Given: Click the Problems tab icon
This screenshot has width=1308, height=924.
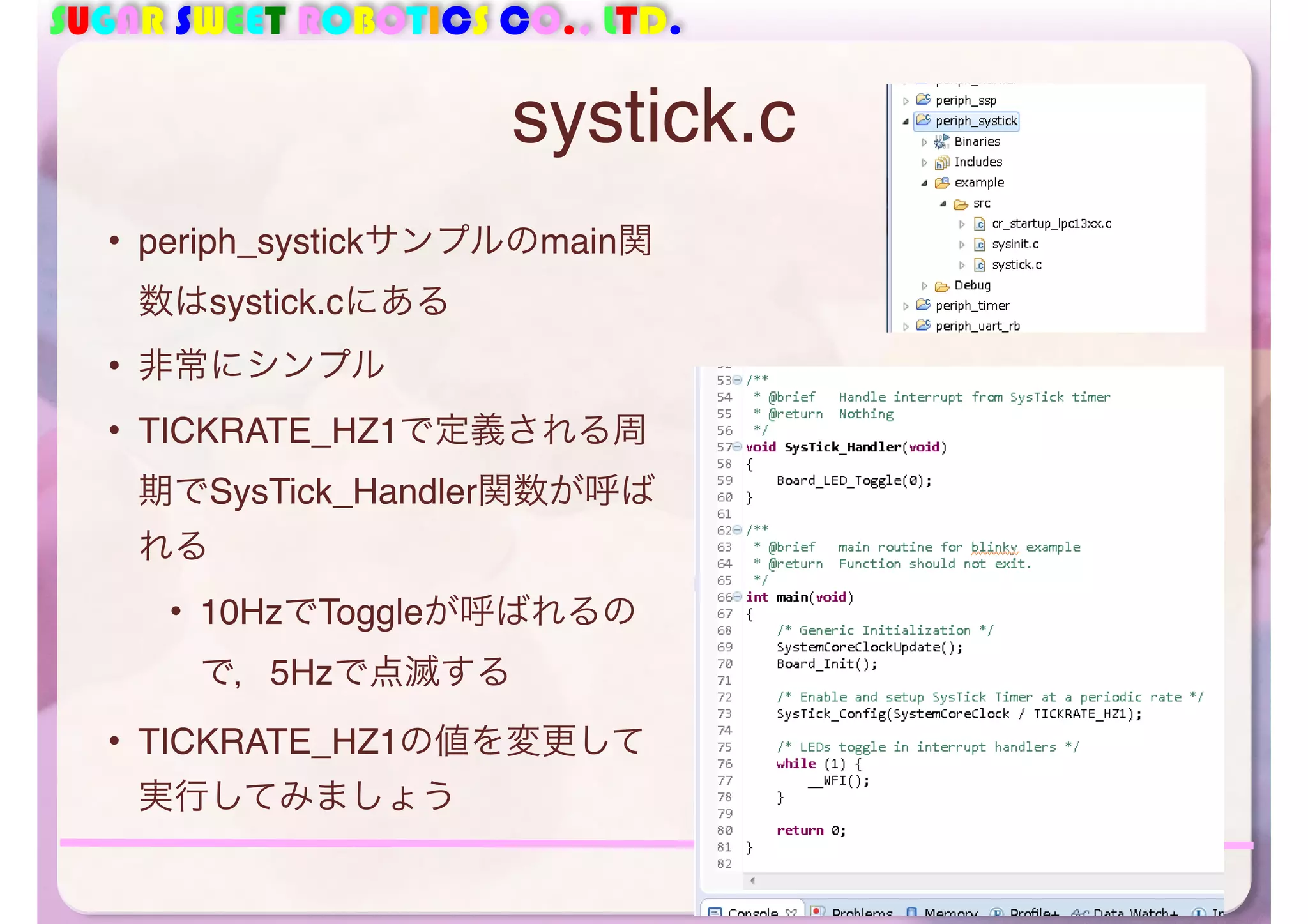Looking at the screenshot, I should click(x=817, y=911).
